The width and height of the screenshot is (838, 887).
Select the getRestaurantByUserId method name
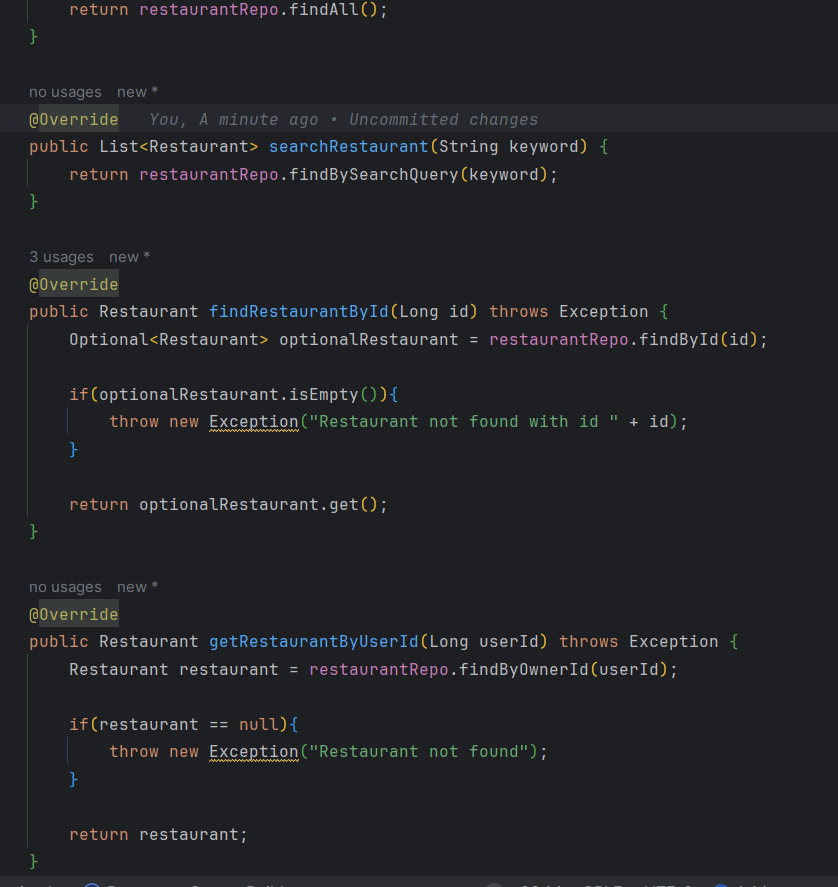click(x=314, y=642)
